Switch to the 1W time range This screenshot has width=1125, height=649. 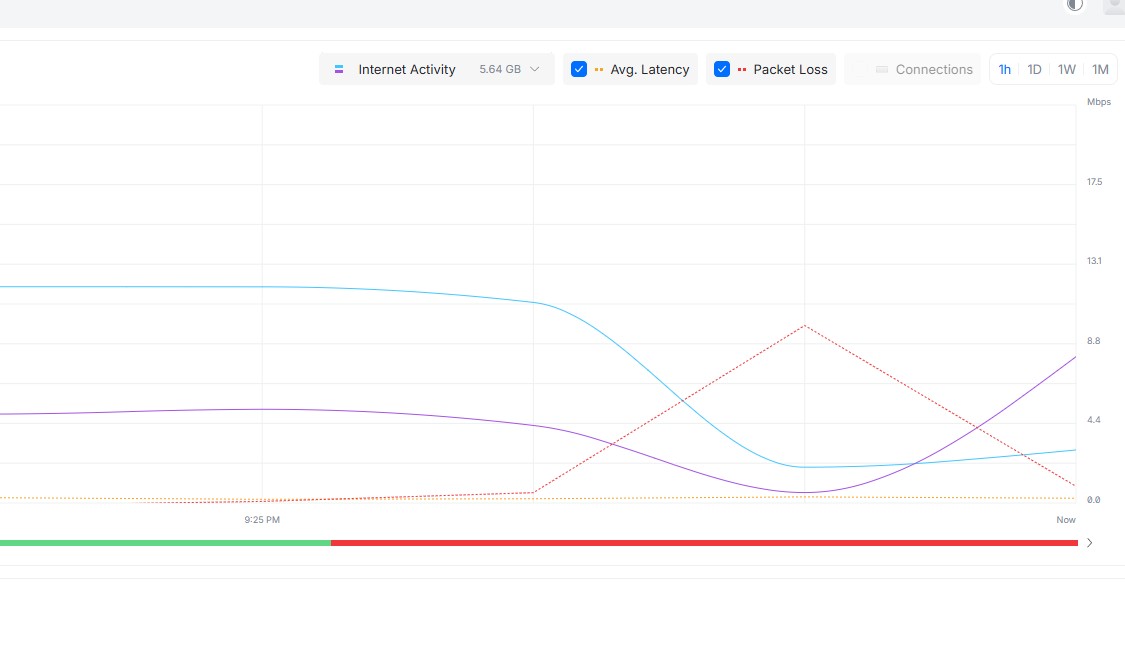pyautogui.click(x=1067, y=69)
